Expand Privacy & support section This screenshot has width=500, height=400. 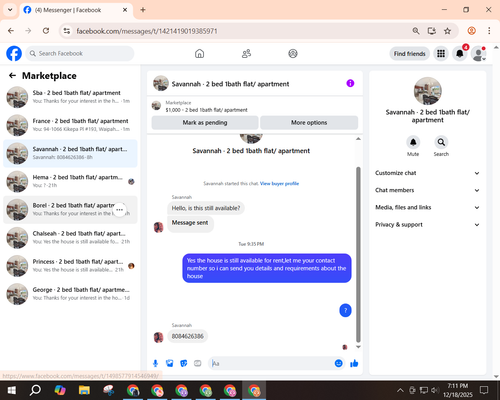click(428, 225)
